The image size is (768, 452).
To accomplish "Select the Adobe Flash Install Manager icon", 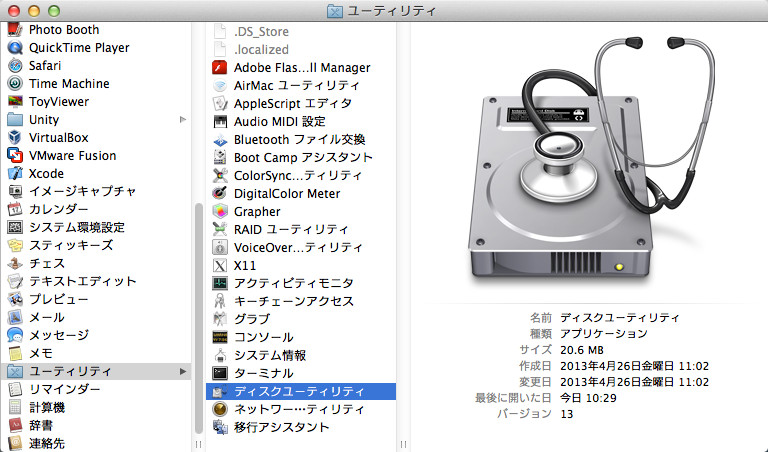I will point(219,68).
